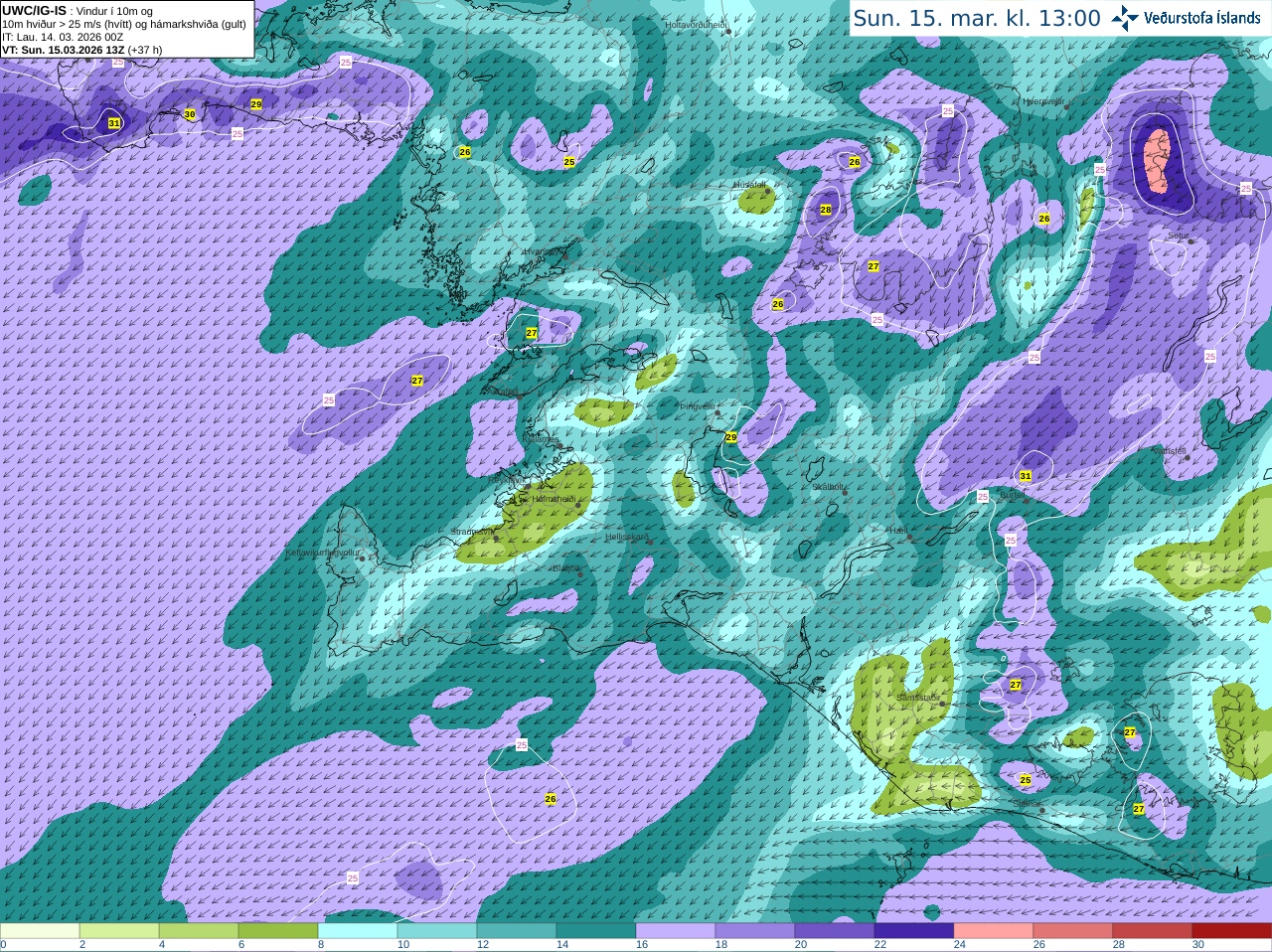Click the Setur station label
The height and width of the screenshot is (952, 1272).
(1178, 237)
